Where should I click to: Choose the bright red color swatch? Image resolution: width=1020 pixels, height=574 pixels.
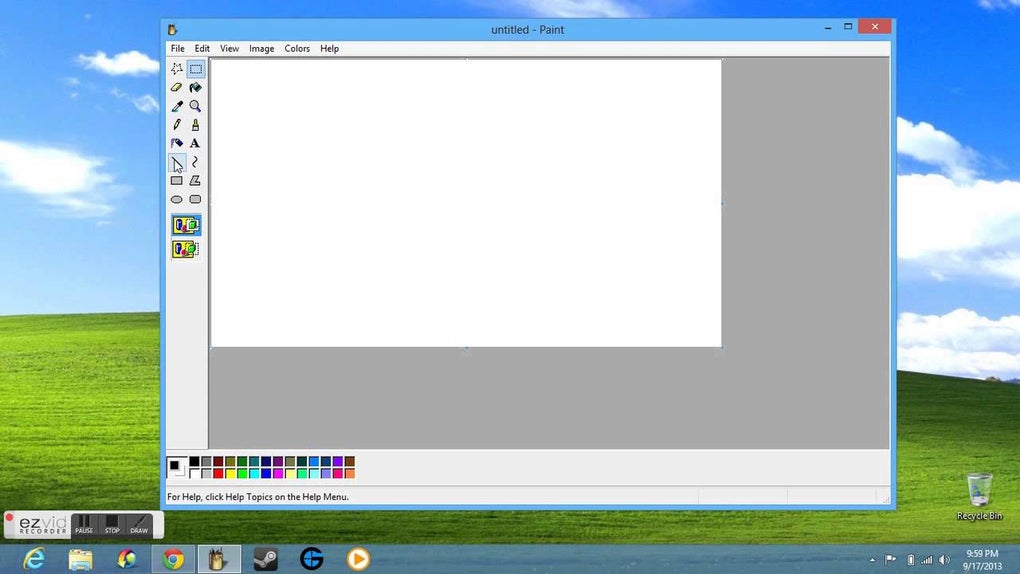click(x=218, y=474)
